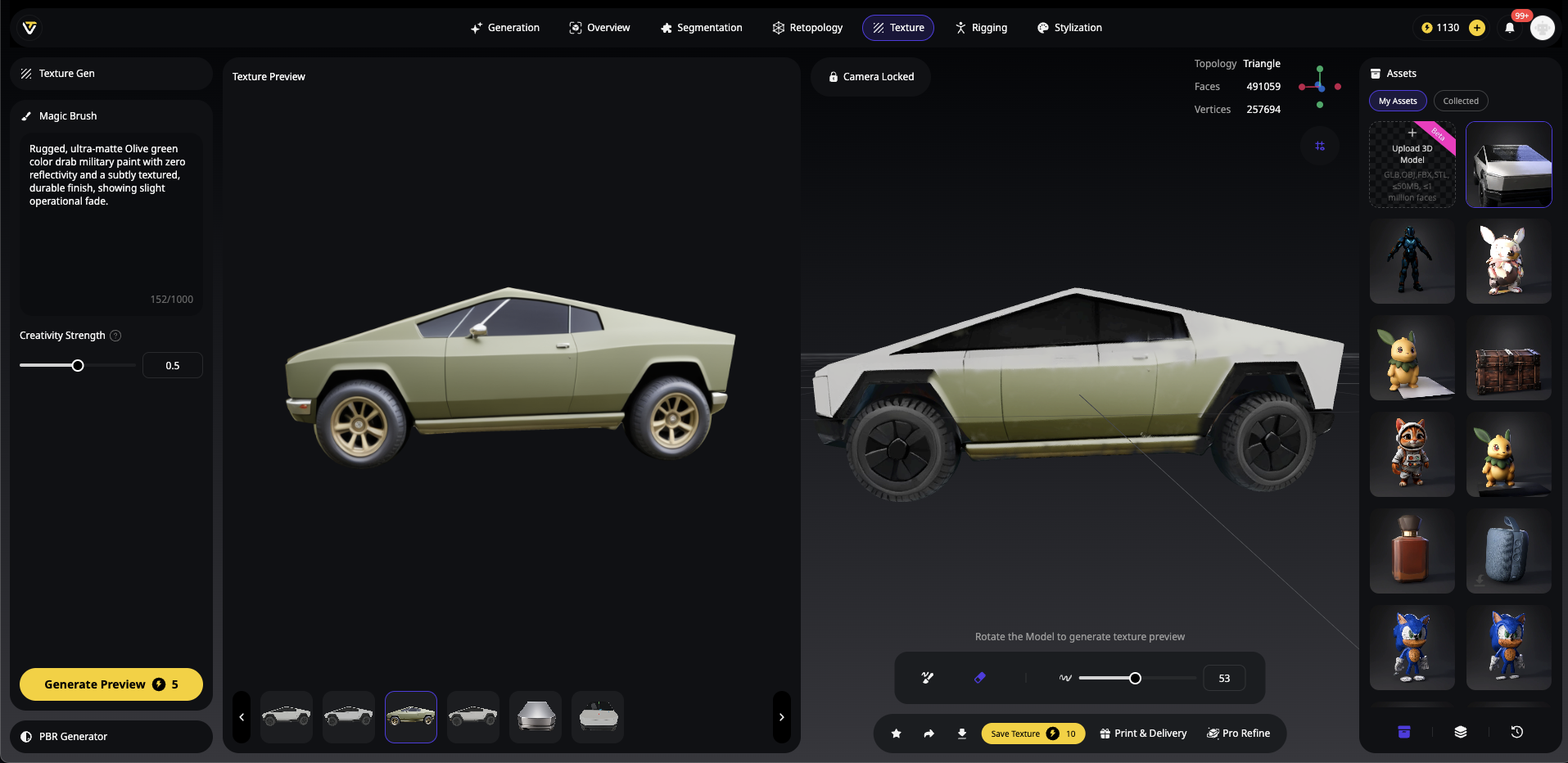The image size is (1568, 763).
Task: Click the Creativity Strength value field 0.5
Action: click(173, 366)
